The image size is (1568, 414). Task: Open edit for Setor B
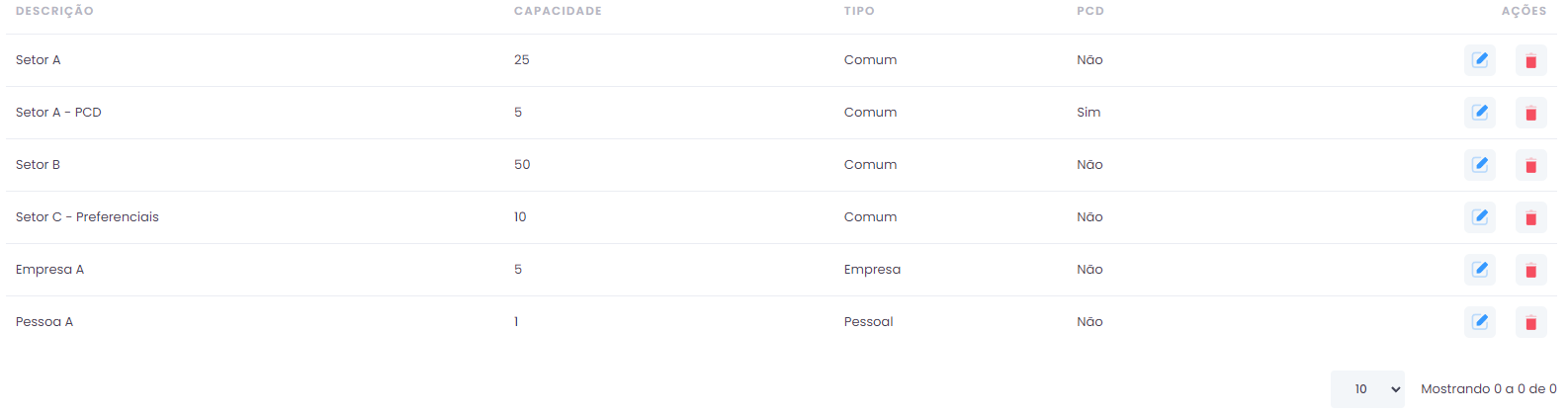pos(1479,165)
